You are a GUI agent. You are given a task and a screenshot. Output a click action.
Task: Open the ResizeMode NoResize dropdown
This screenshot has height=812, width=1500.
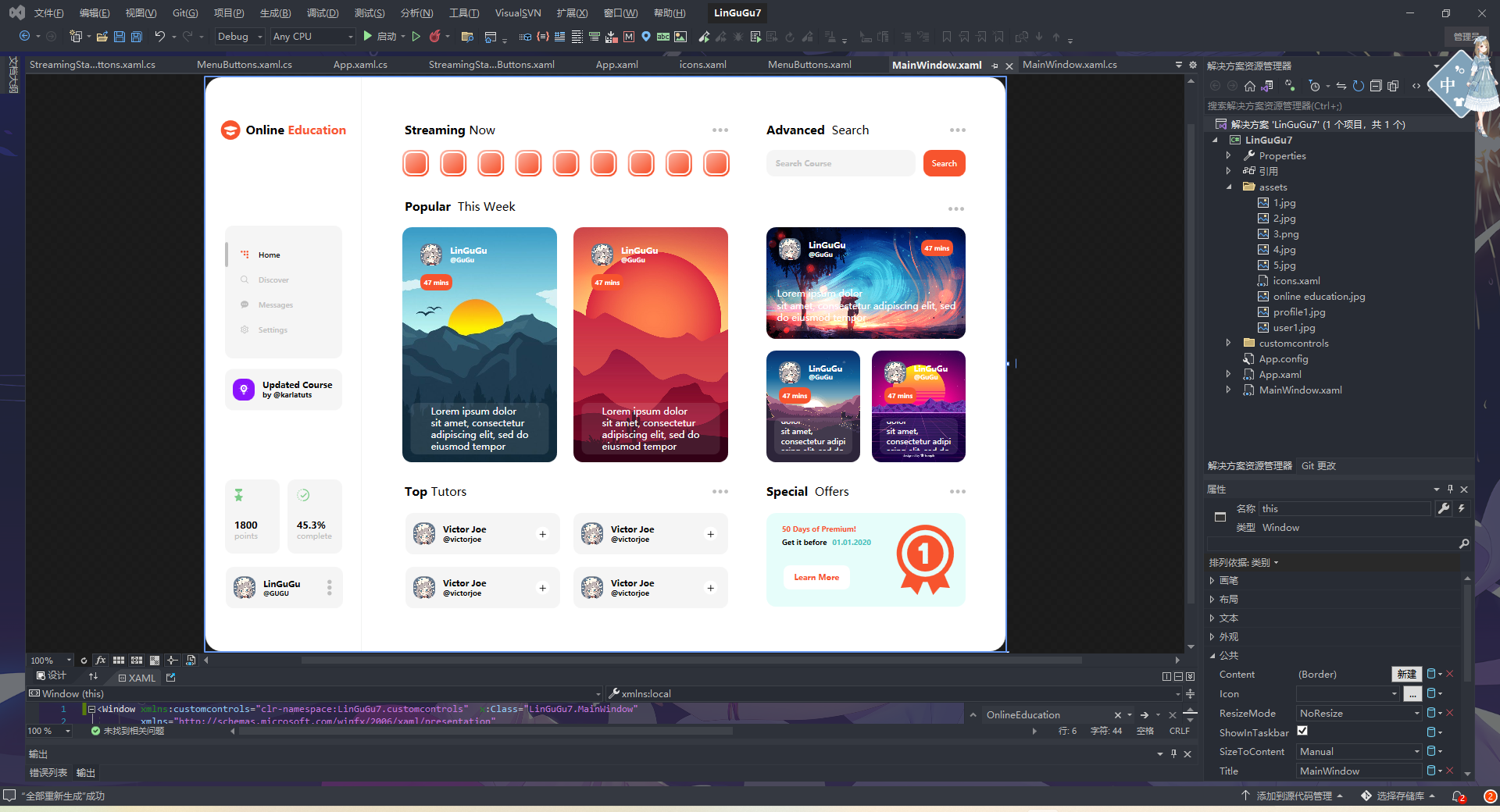[x=1359, y=714]
